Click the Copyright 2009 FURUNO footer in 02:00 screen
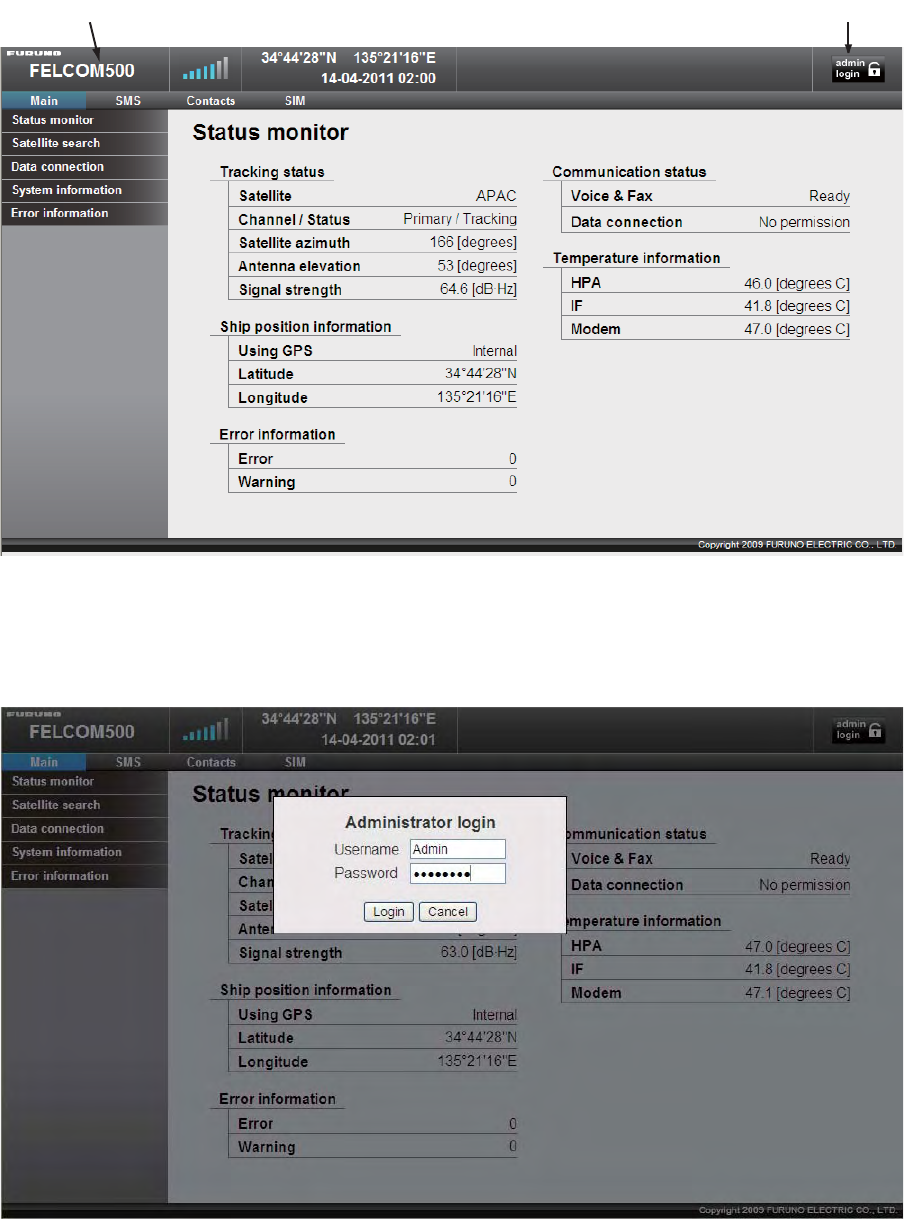904x1219 pixels. pos(799,545)
